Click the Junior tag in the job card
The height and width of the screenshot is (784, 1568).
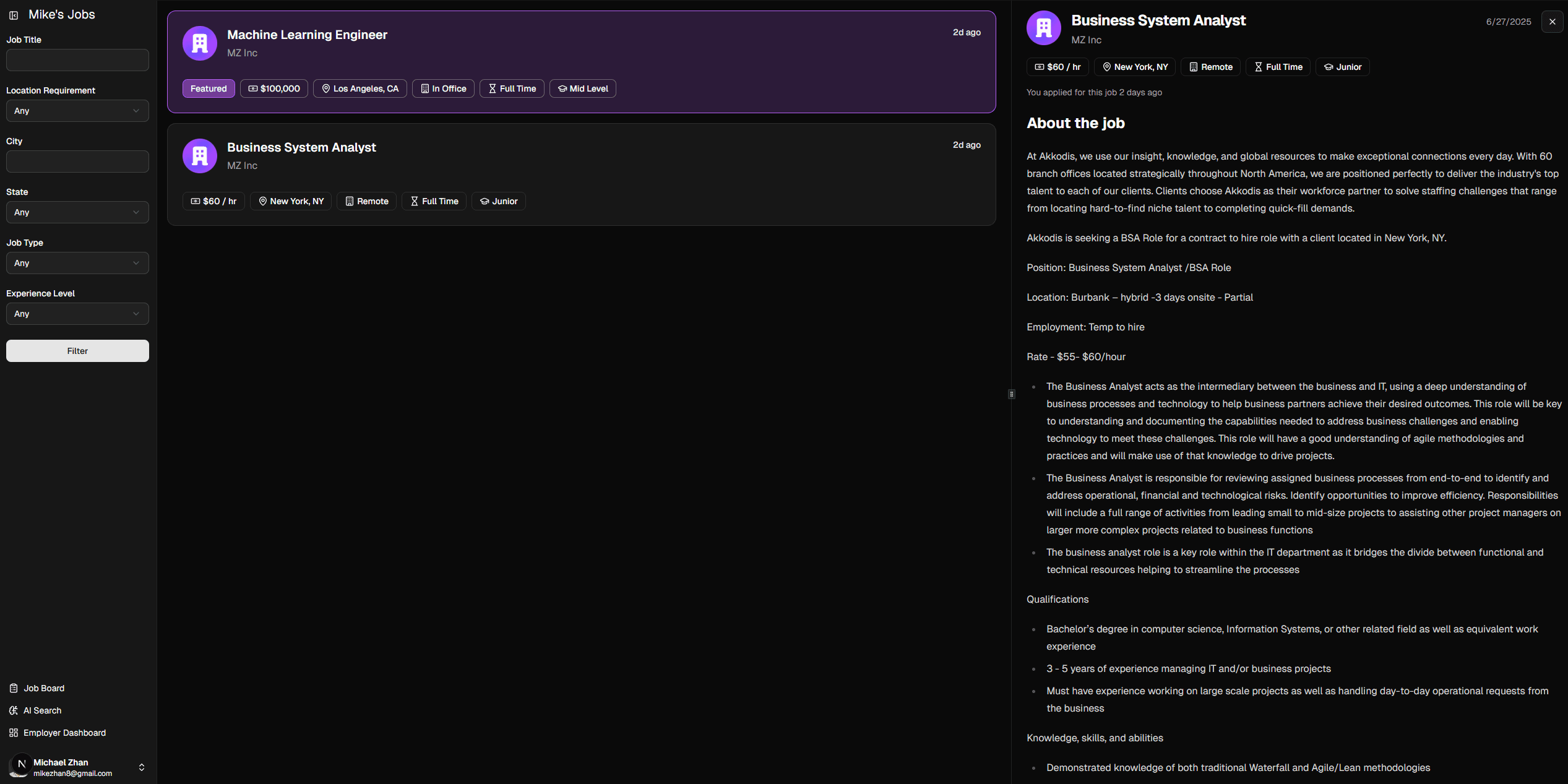(499, 201)
